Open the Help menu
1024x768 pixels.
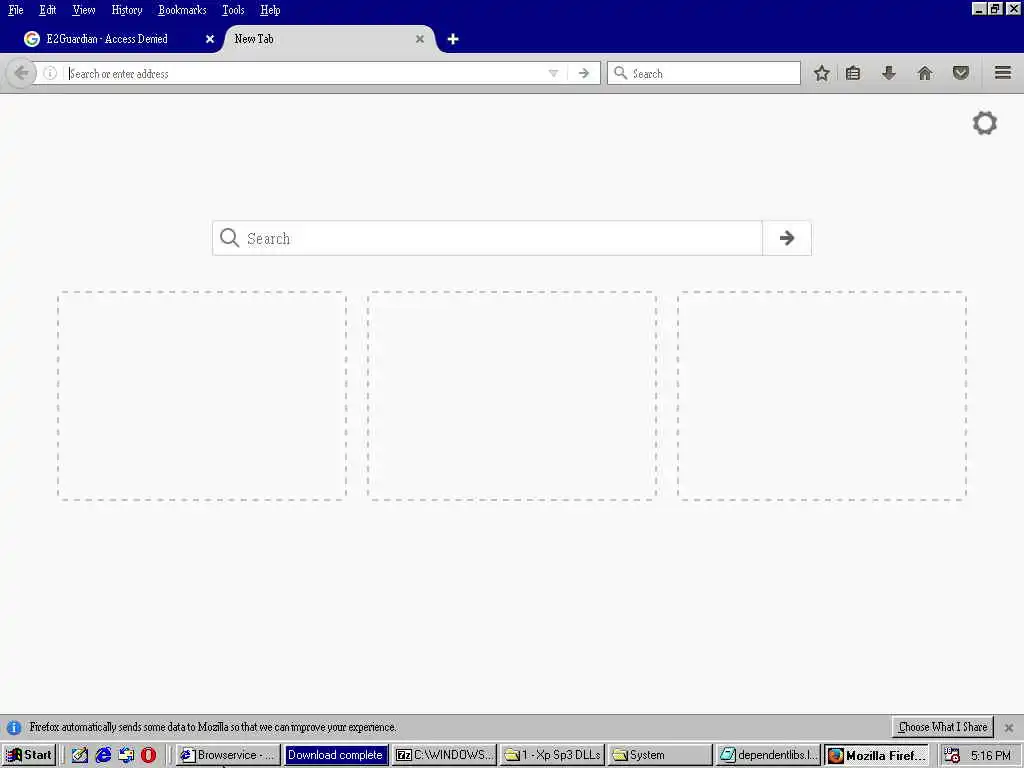(x=270, y=10)
